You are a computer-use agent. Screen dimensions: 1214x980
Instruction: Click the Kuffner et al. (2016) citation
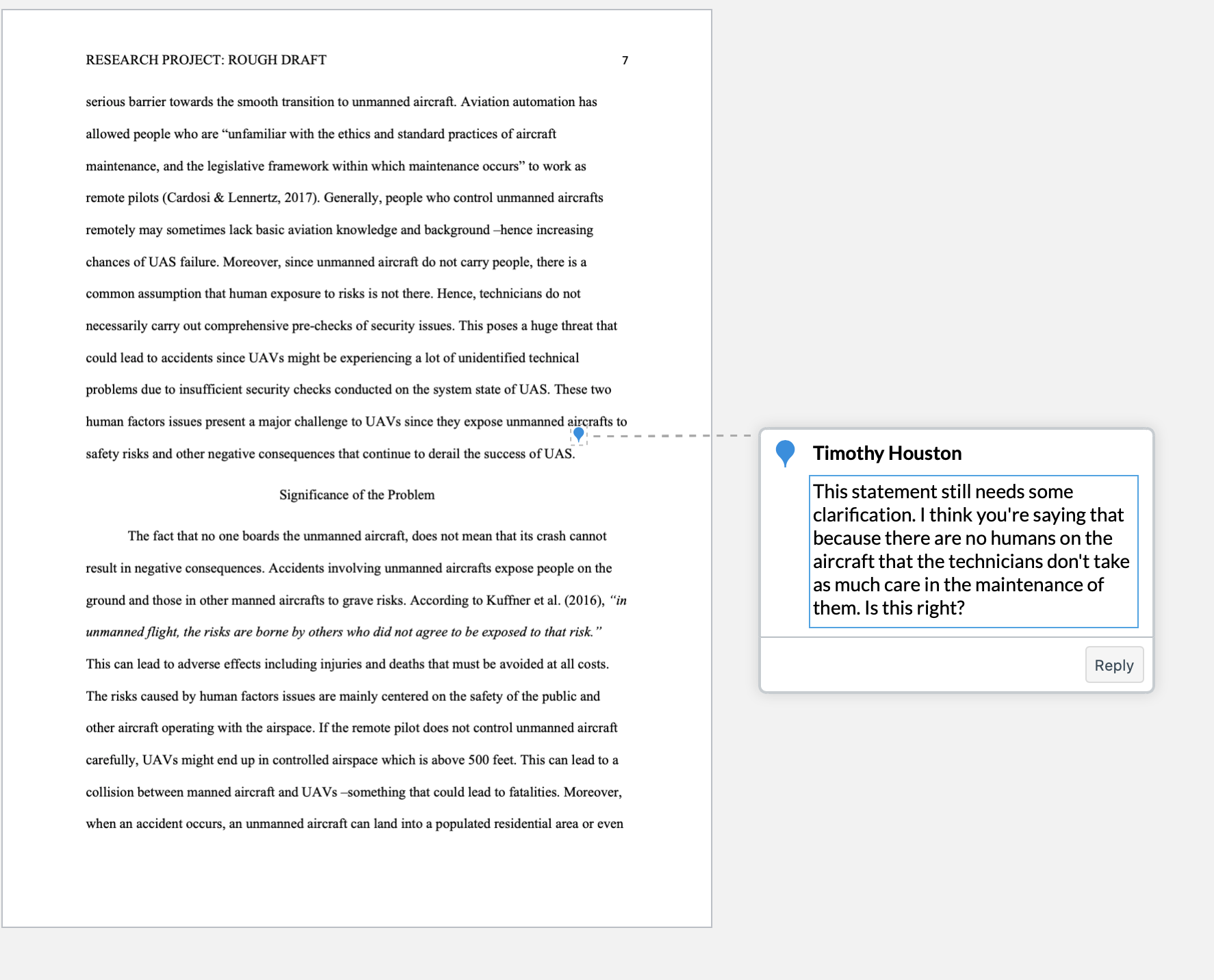pyautogui.click(x=544, y=600)
